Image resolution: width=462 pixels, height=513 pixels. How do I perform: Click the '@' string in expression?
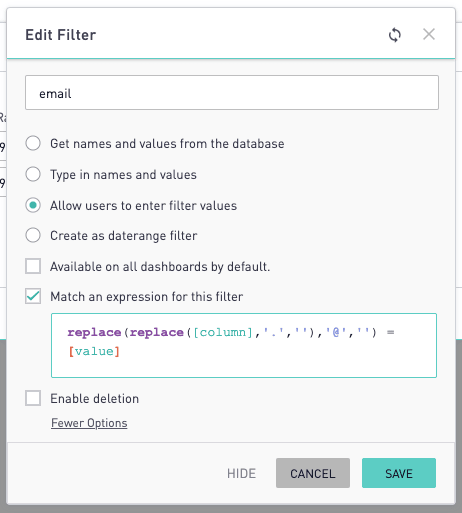336,332
